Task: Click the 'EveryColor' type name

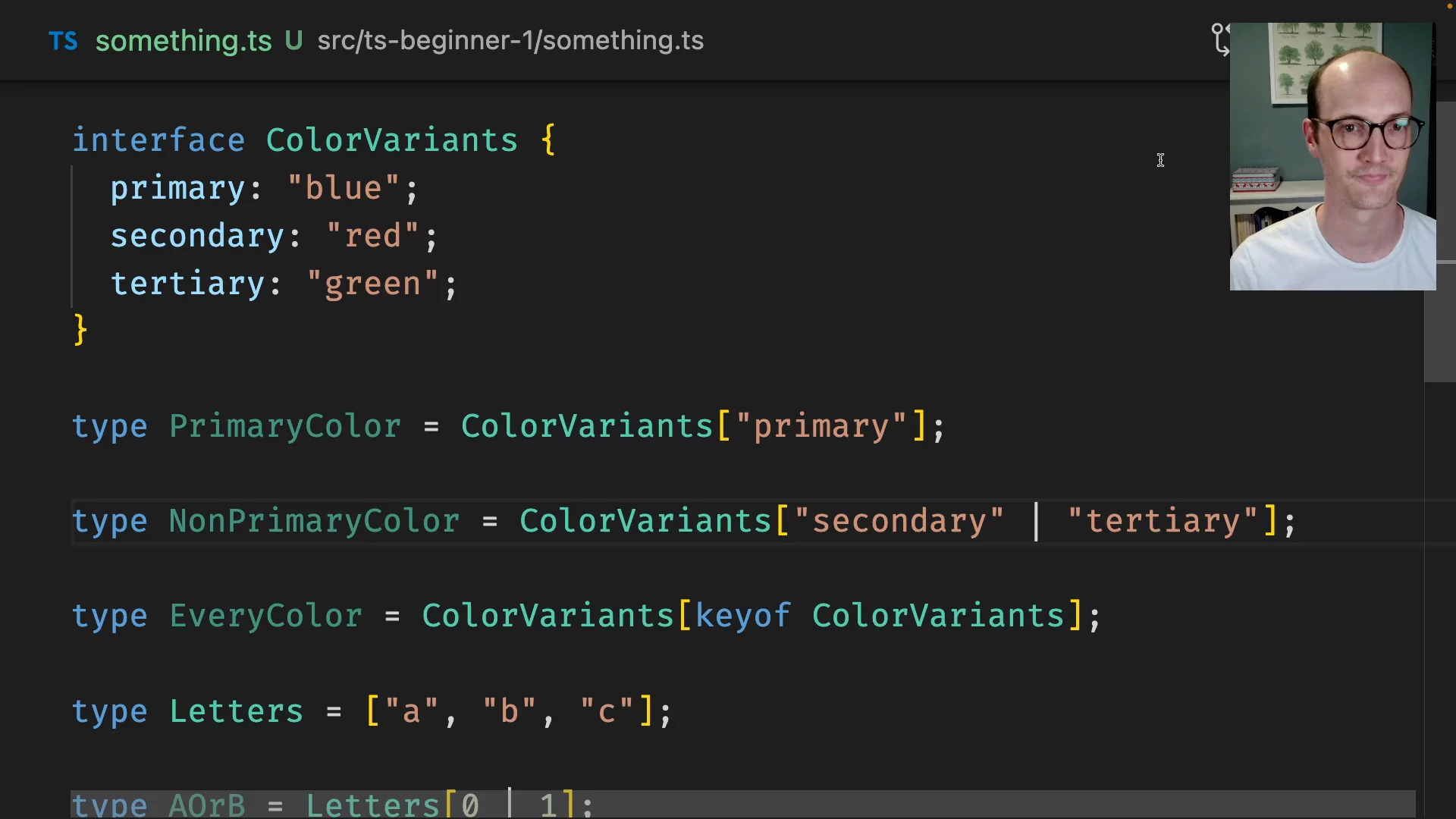Action: click(265, 616)
